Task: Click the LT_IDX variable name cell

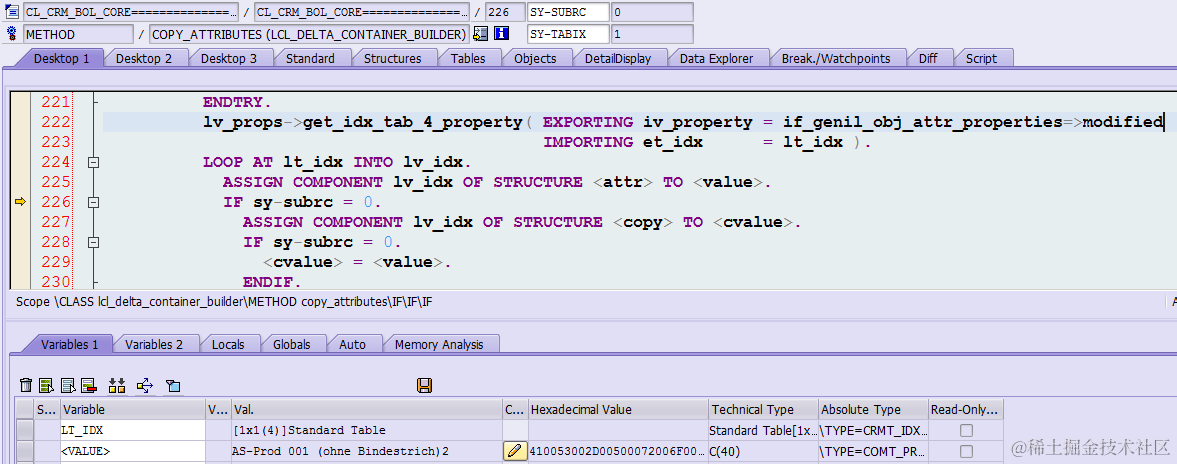Action: 133,430
